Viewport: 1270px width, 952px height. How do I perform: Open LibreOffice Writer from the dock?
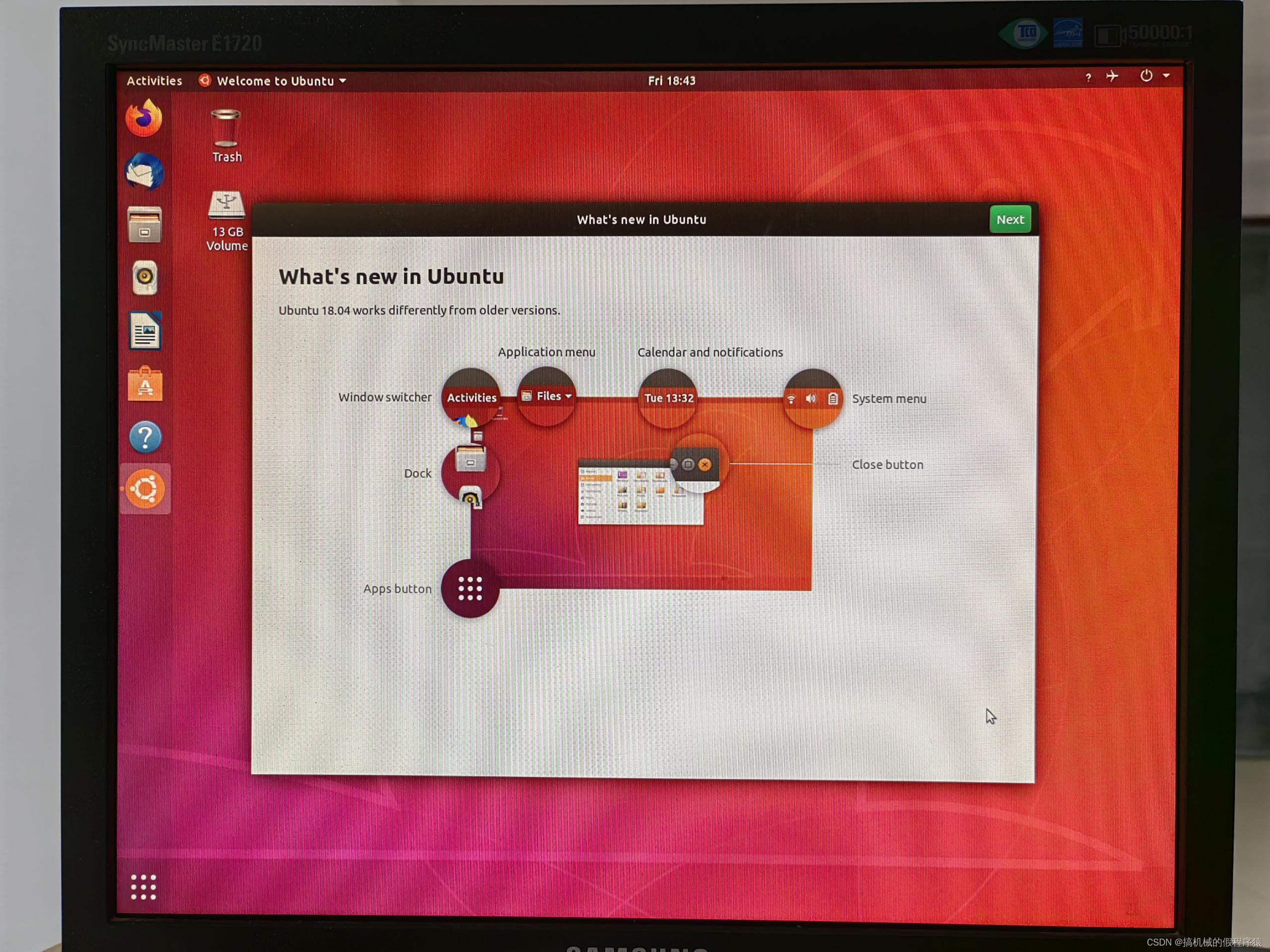click(x=145, y=331)
